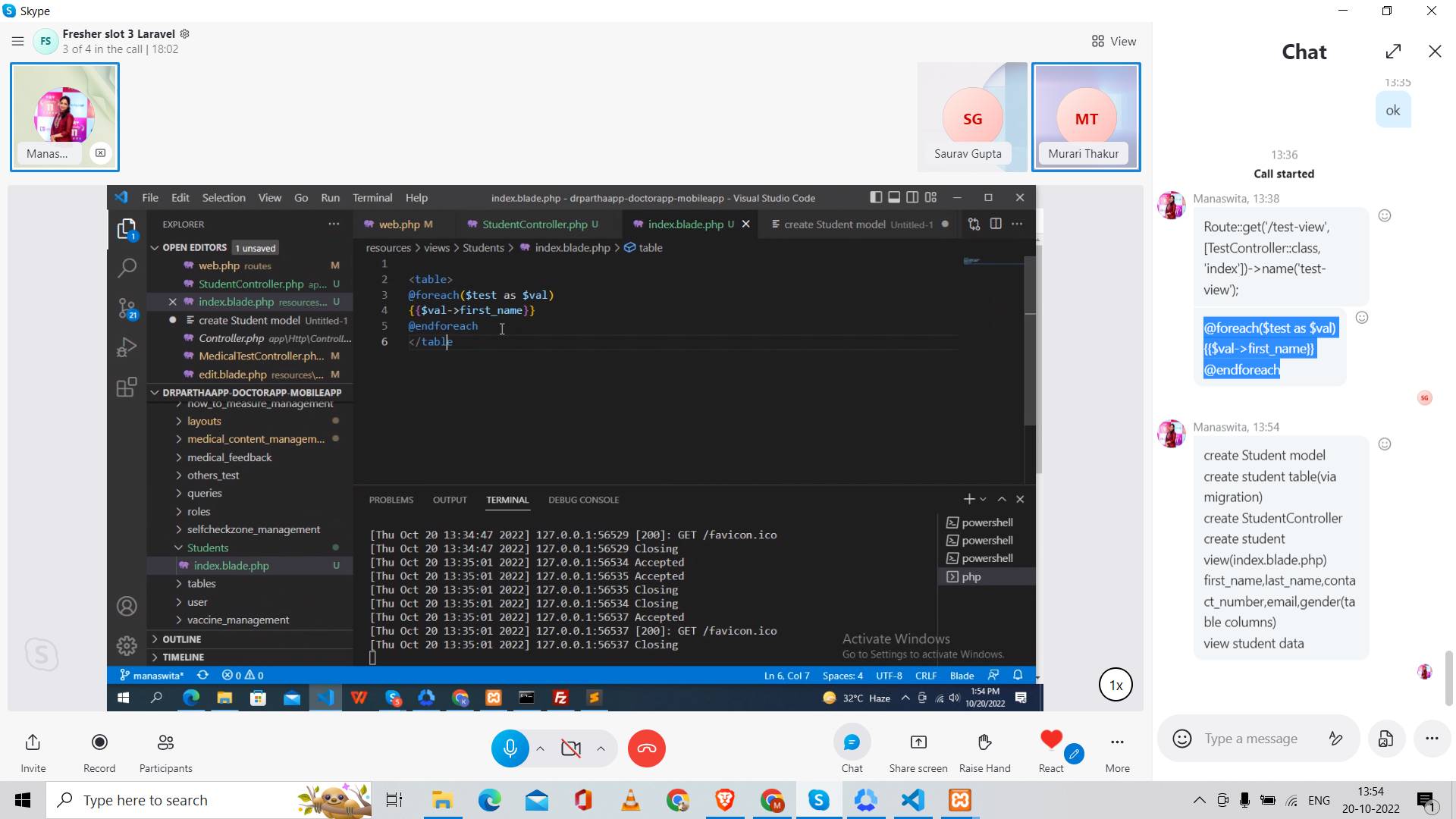Image resolution: width=1456 pixels, height=819 pixels.
Task: Expand the OUTLINE section
Action: pos(181,639)
